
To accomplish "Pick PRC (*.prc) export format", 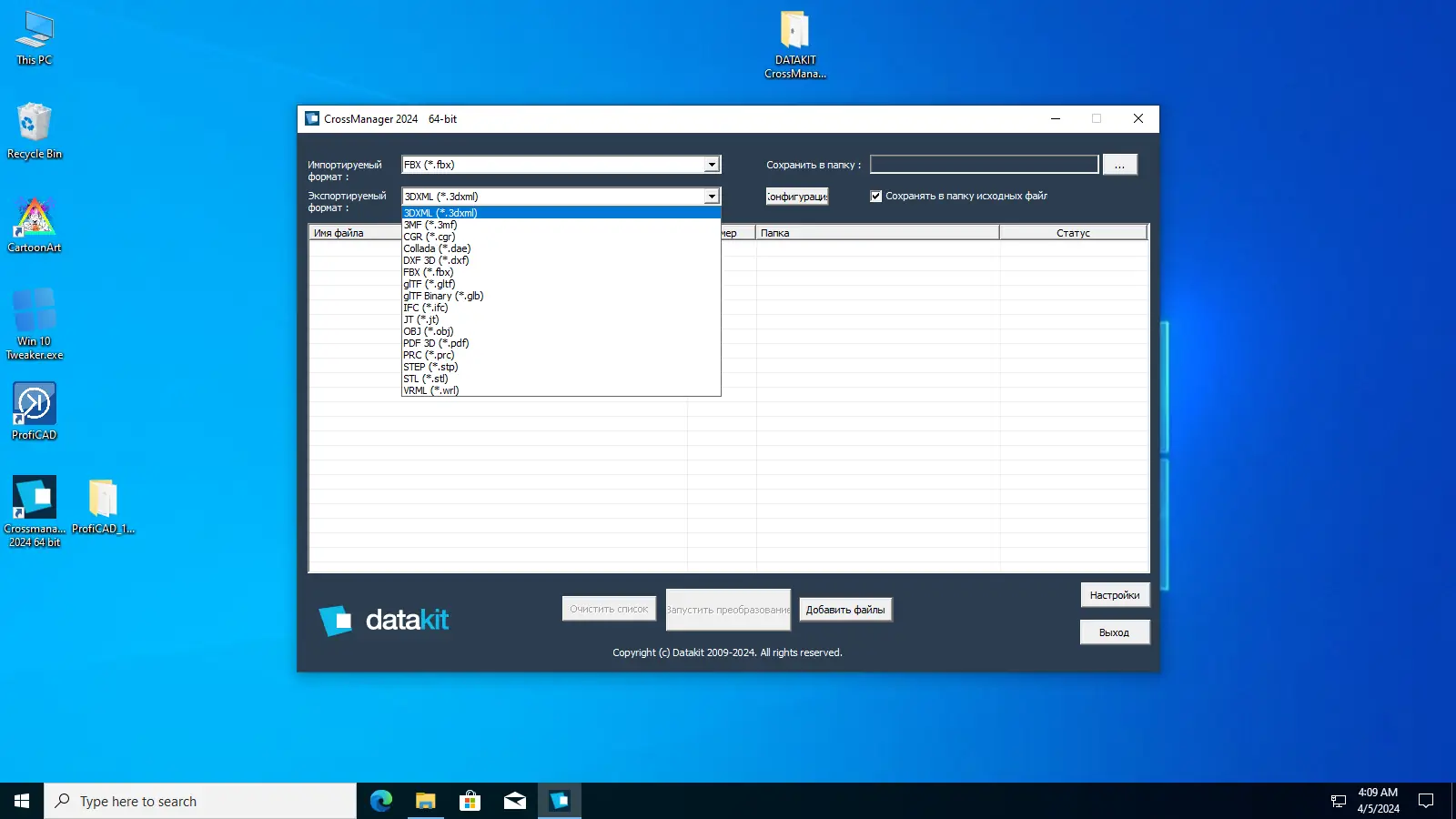I will tap(561, 355).
